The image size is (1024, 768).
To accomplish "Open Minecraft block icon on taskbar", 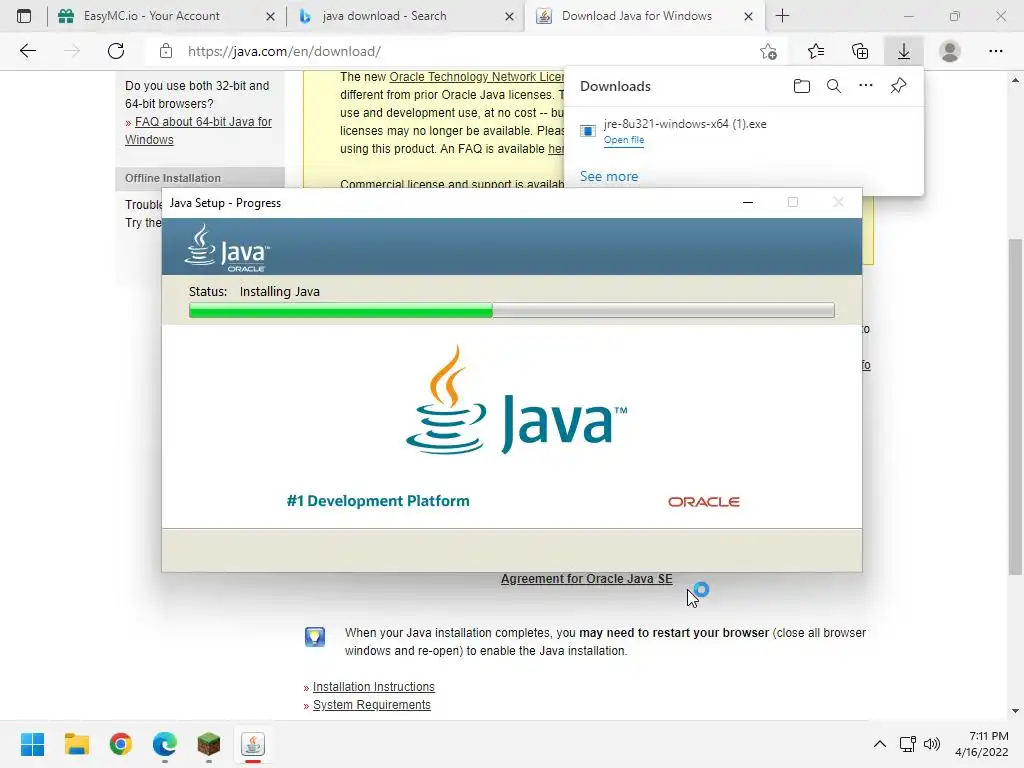I will click(209, 744).
